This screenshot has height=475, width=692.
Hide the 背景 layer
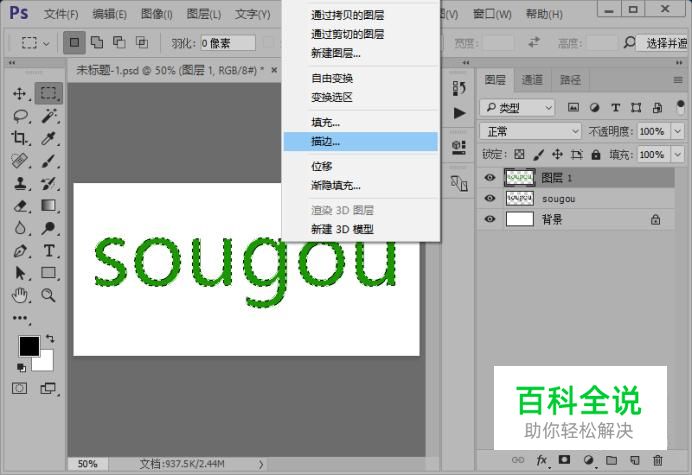point(489,219)
